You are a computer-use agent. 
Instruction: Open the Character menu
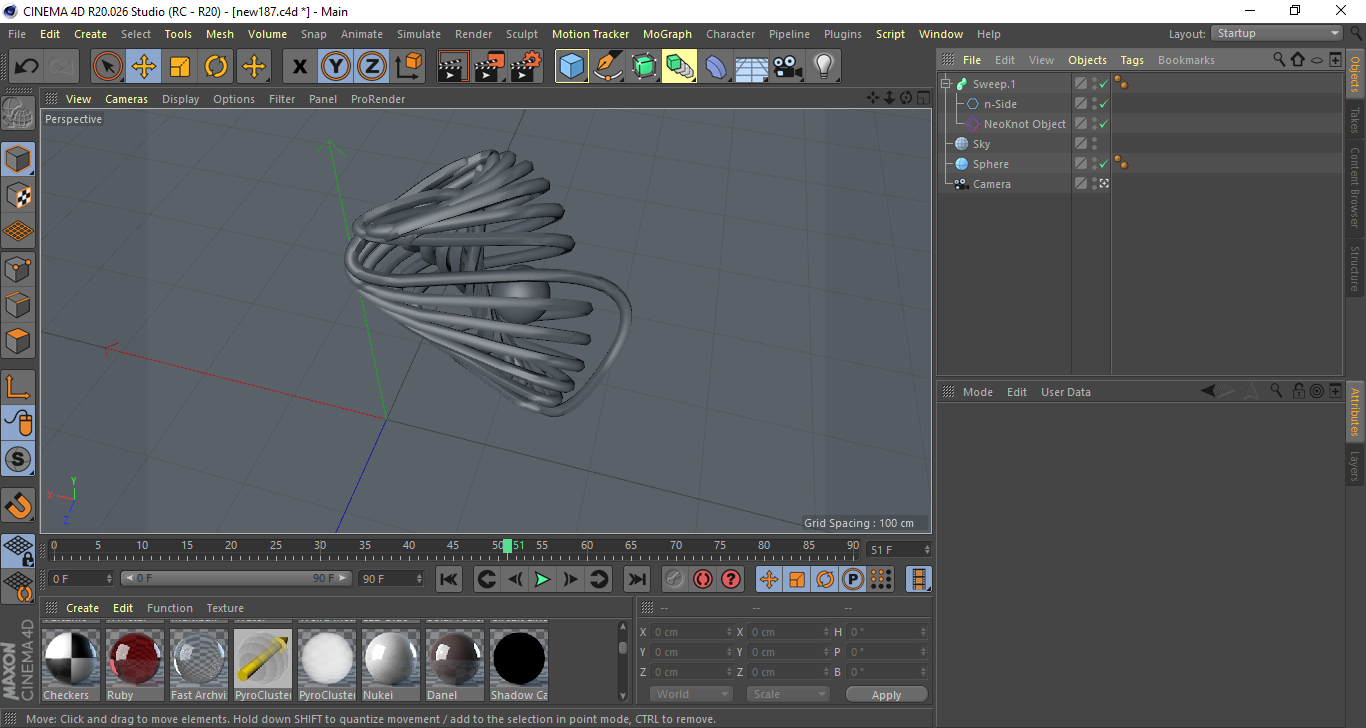pyautogui.click(x=730, y=34)
